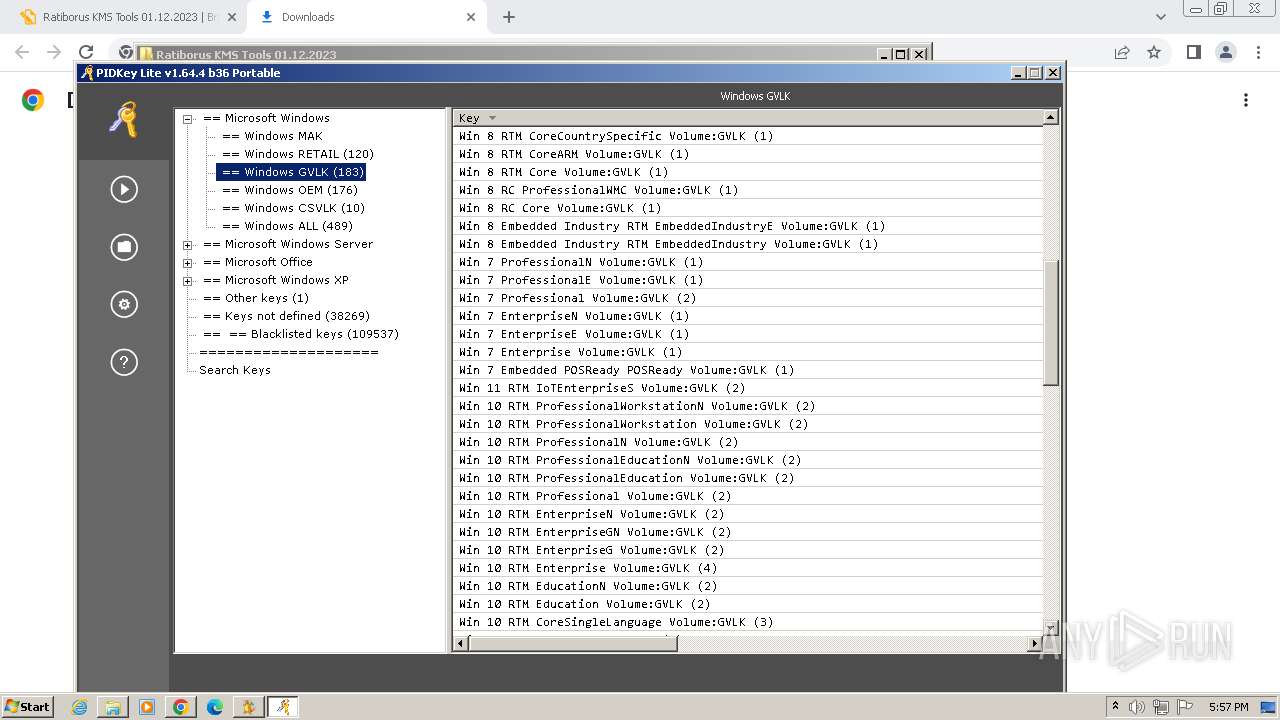Open media player taskbar icon

tap(147, 707)
